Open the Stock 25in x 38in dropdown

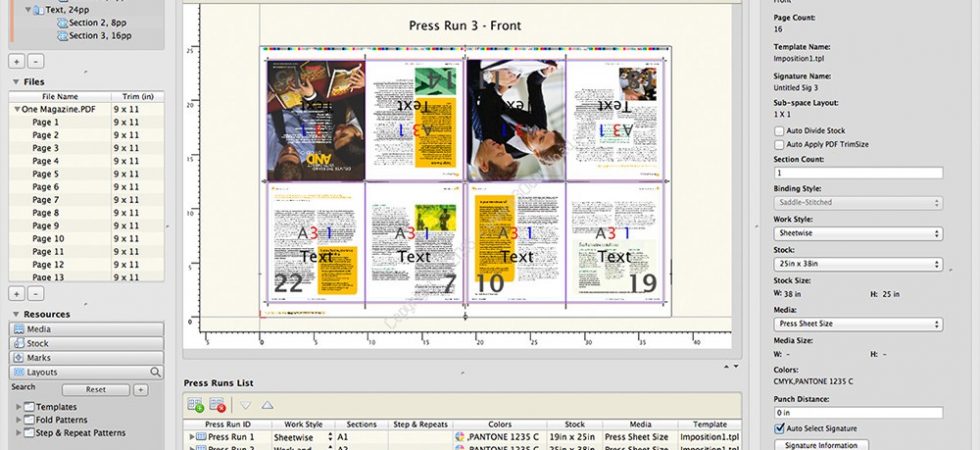(858, 264)
